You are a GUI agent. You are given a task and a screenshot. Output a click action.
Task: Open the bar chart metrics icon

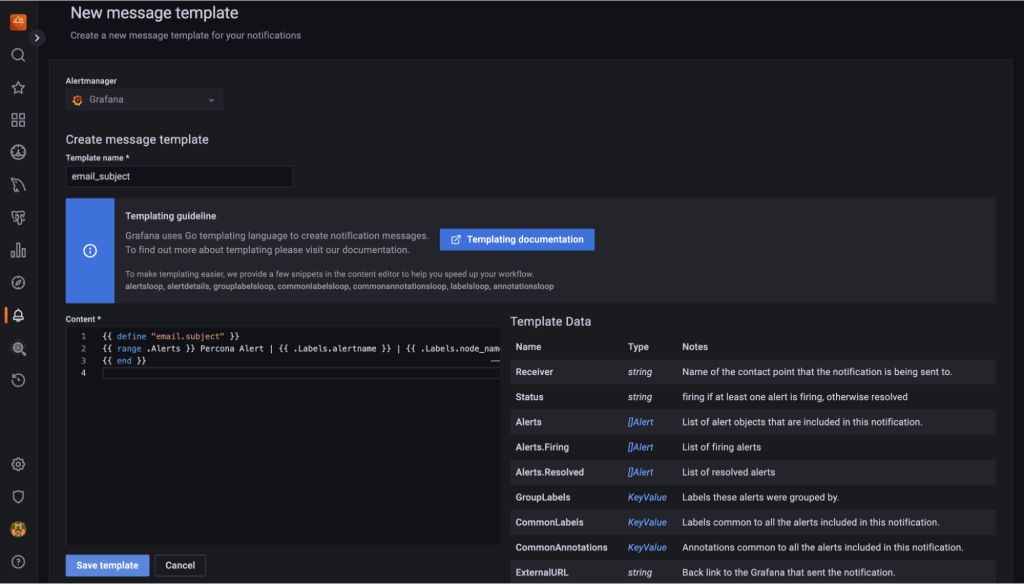pyautogui.click(x=17, y=250)
